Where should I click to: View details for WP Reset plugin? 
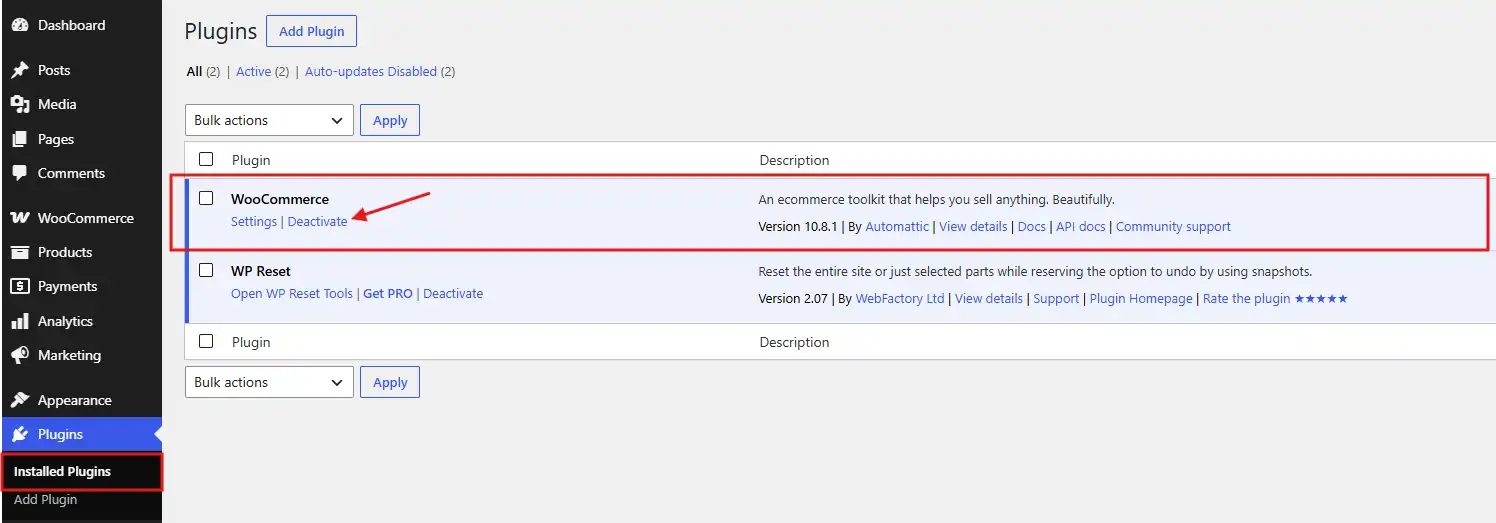(989, 299)
